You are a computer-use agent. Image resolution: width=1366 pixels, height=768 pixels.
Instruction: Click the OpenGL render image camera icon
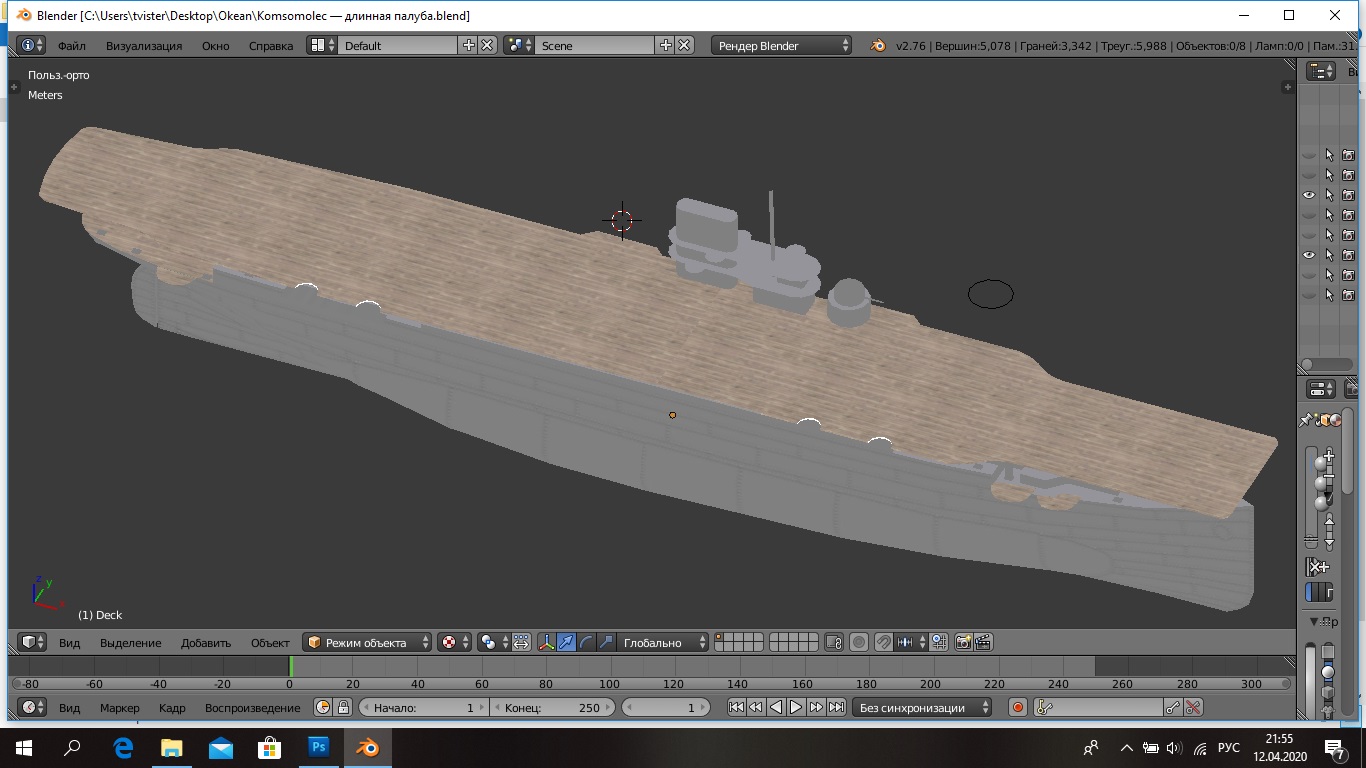963,642
